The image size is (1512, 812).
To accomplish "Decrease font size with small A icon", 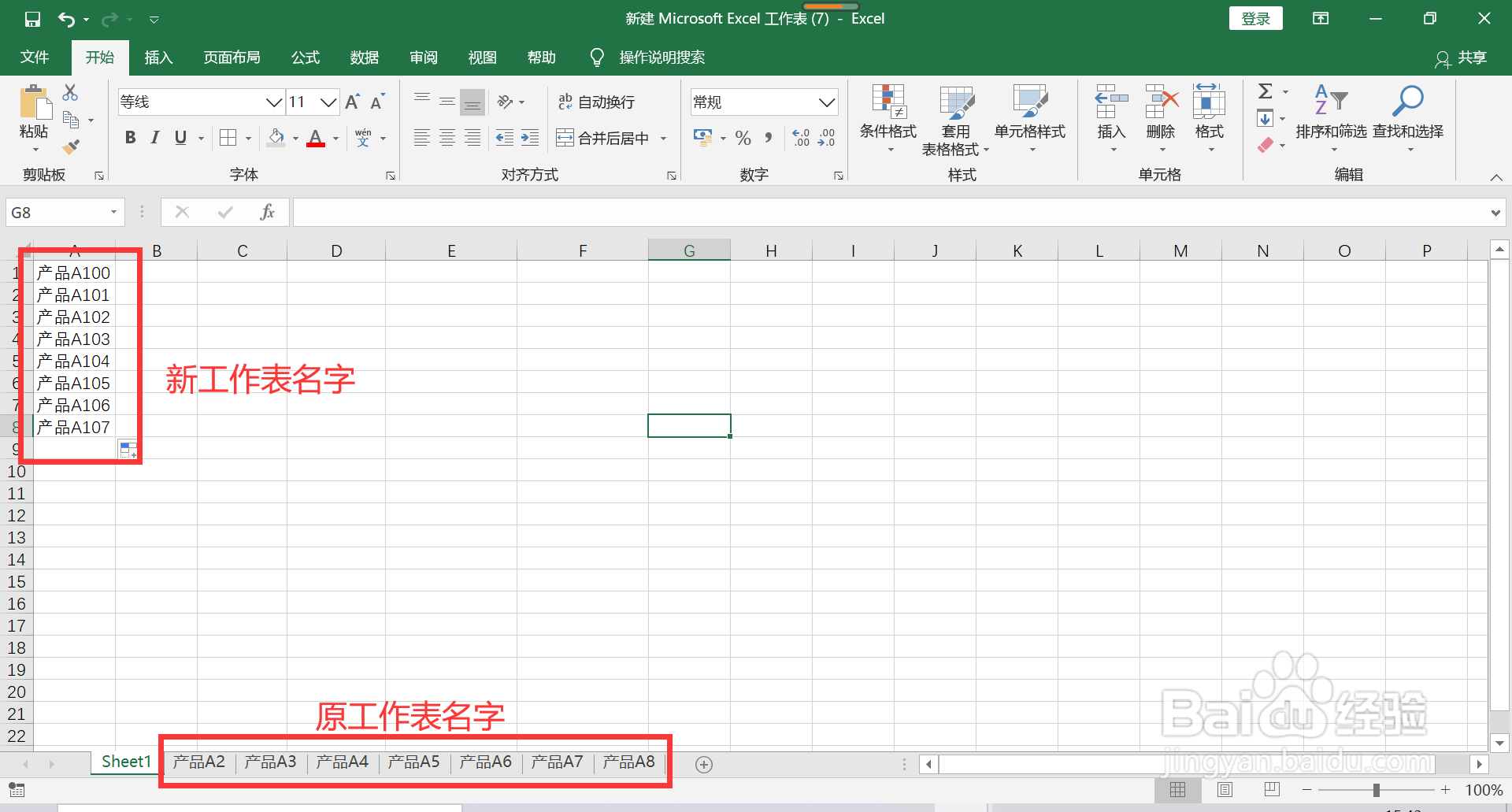I will [378, 102].
